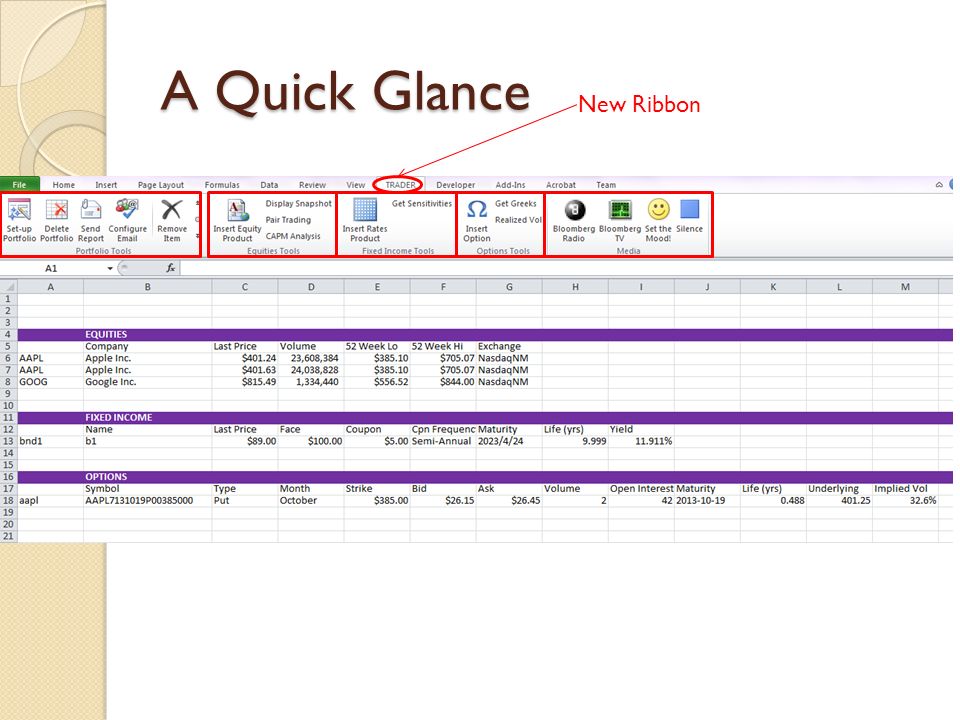Click the Set-up Portfolio icon
This screenshot has width=960, height=720.
[19, 210]
